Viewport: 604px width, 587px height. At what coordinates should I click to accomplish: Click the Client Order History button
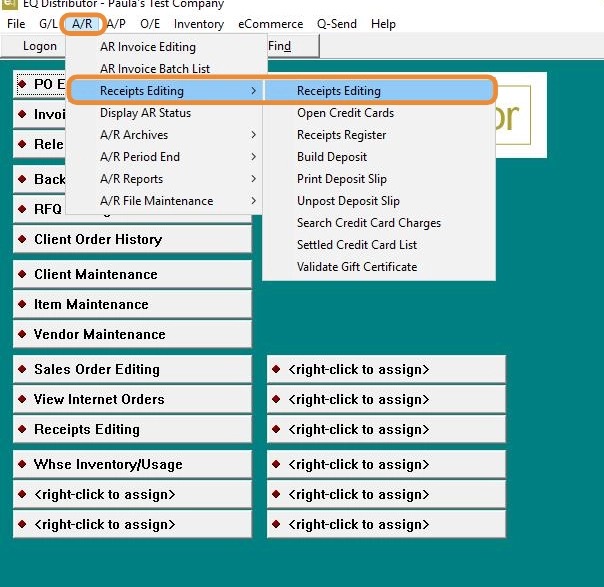coord(132,239)
